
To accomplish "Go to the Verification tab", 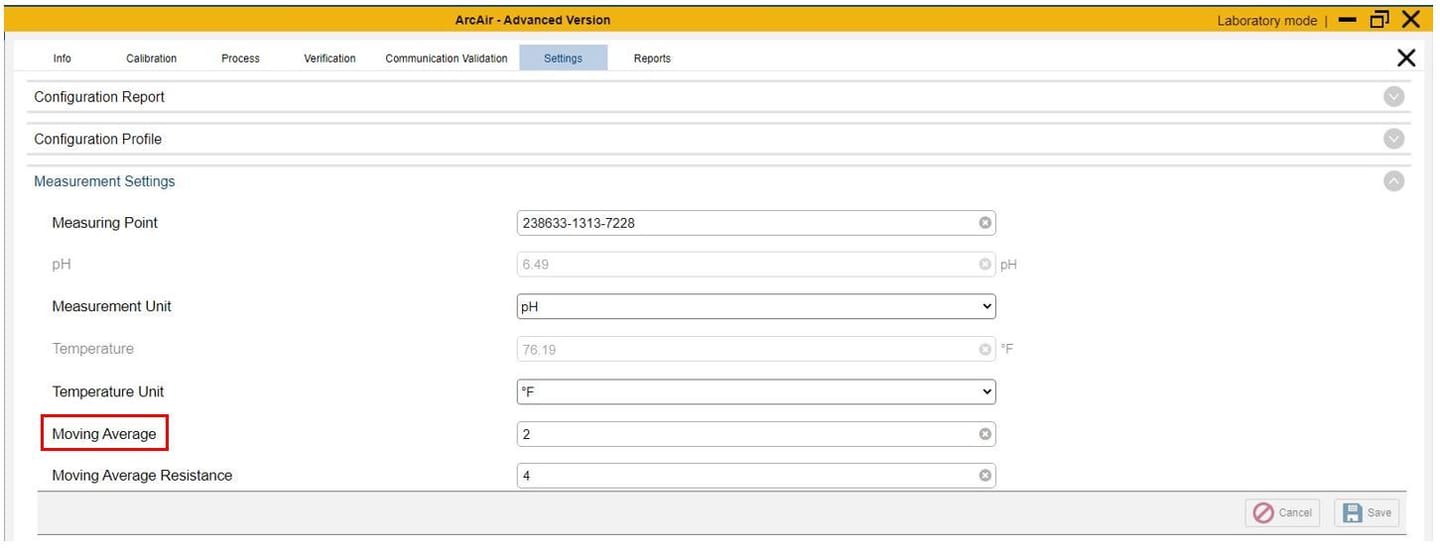I will point(329,58).
